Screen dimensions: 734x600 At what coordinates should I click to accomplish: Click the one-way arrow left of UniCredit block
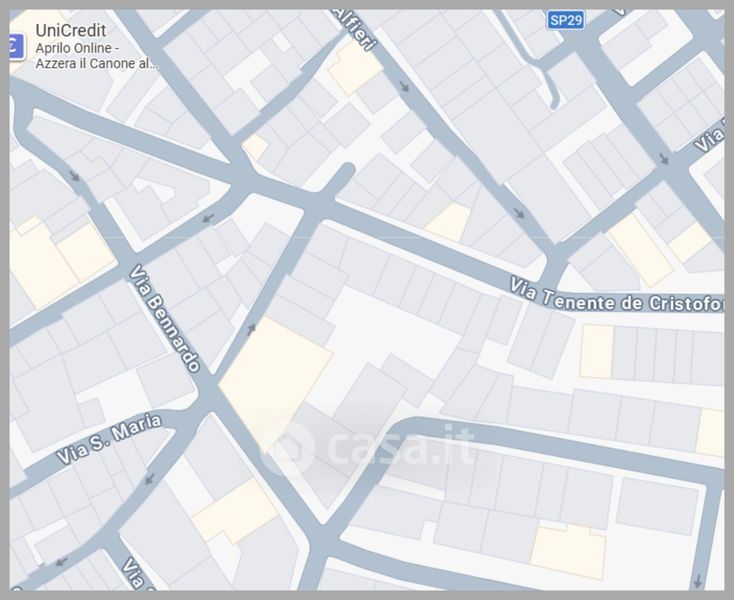click(x=76, y=176)
